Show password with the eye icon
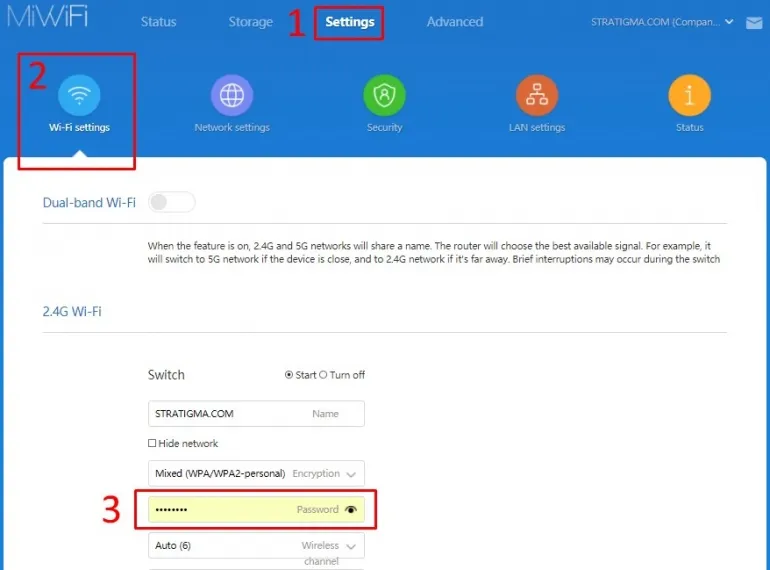Image resolution: width=770 pixels, height=570 pixels. pos(350,510)
